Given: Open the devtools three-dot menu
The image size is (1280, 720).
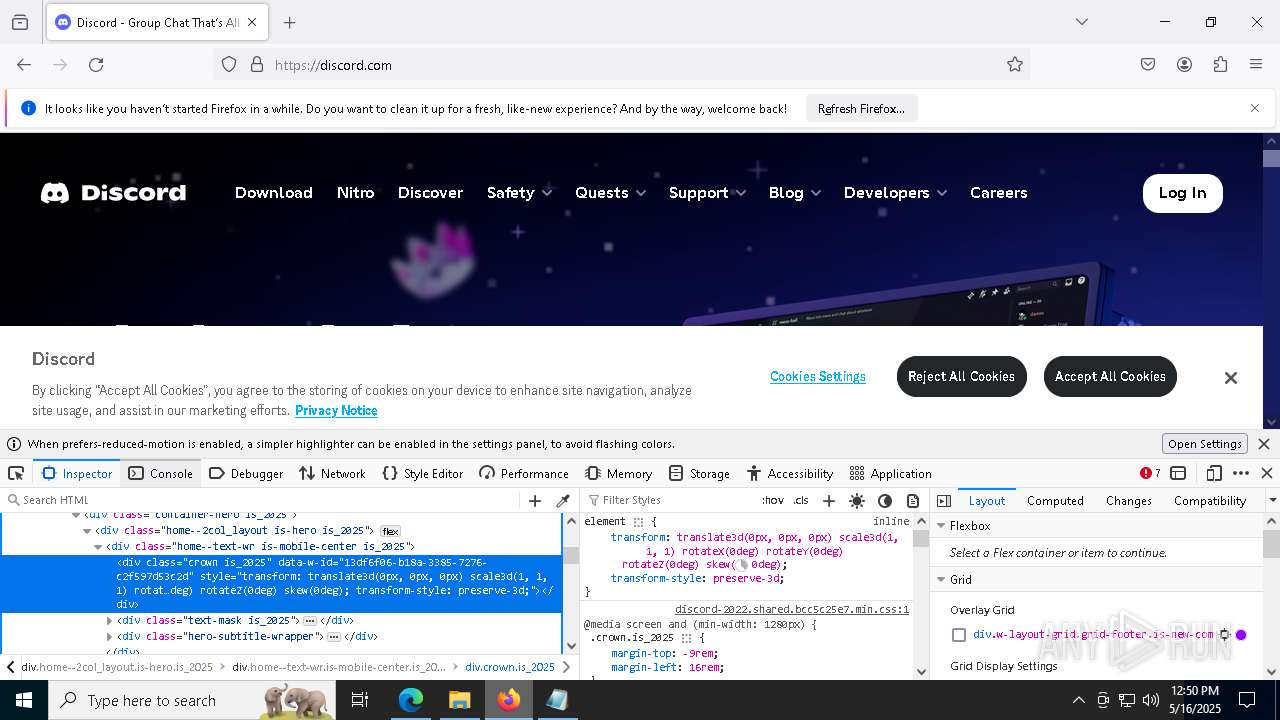Looking at the screenshot, I should coord(1241,473).
